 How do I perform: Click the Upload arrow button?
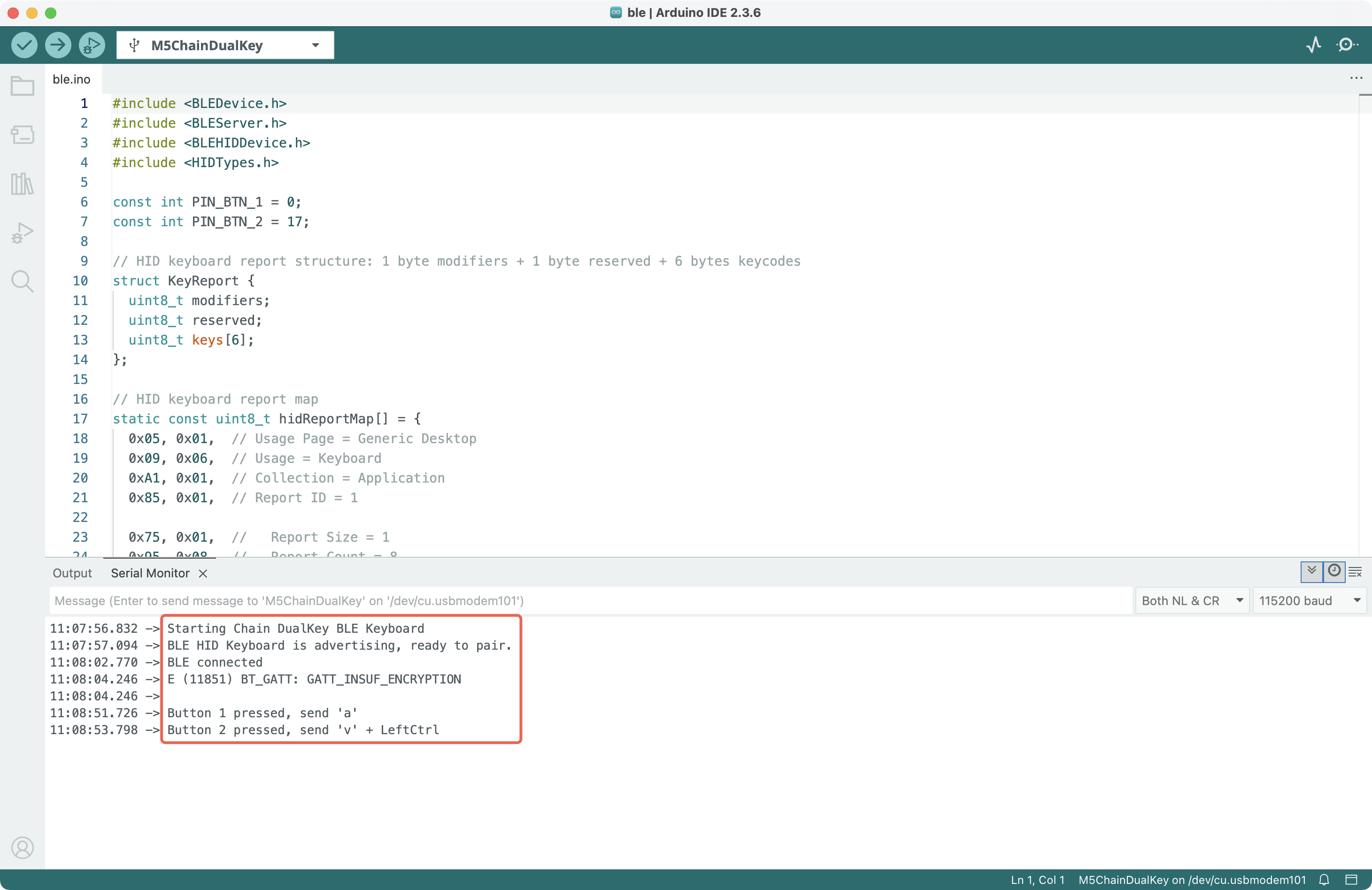58,45
